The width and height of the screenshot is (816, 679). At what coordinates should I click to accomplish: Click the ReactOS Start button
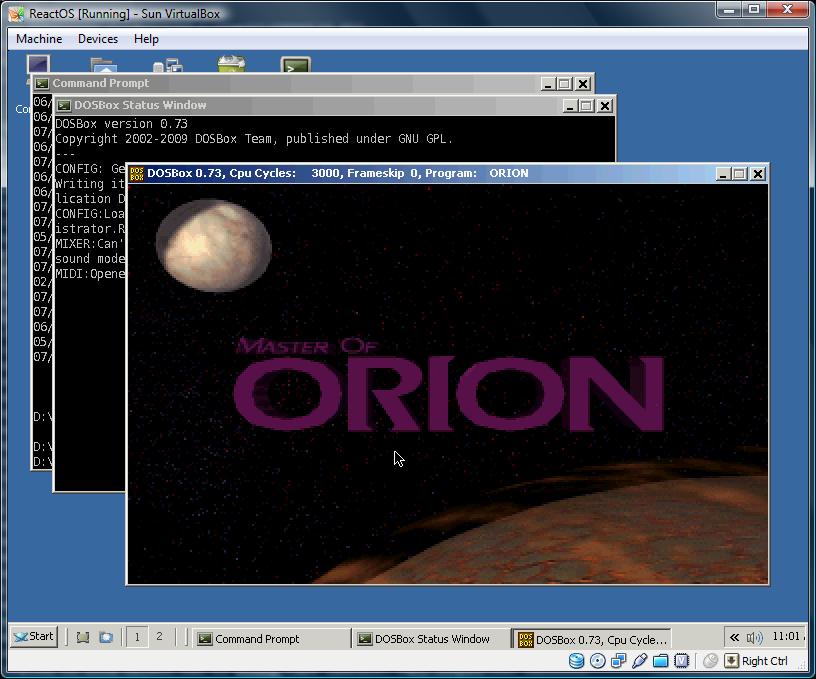[x=34, y=637]
